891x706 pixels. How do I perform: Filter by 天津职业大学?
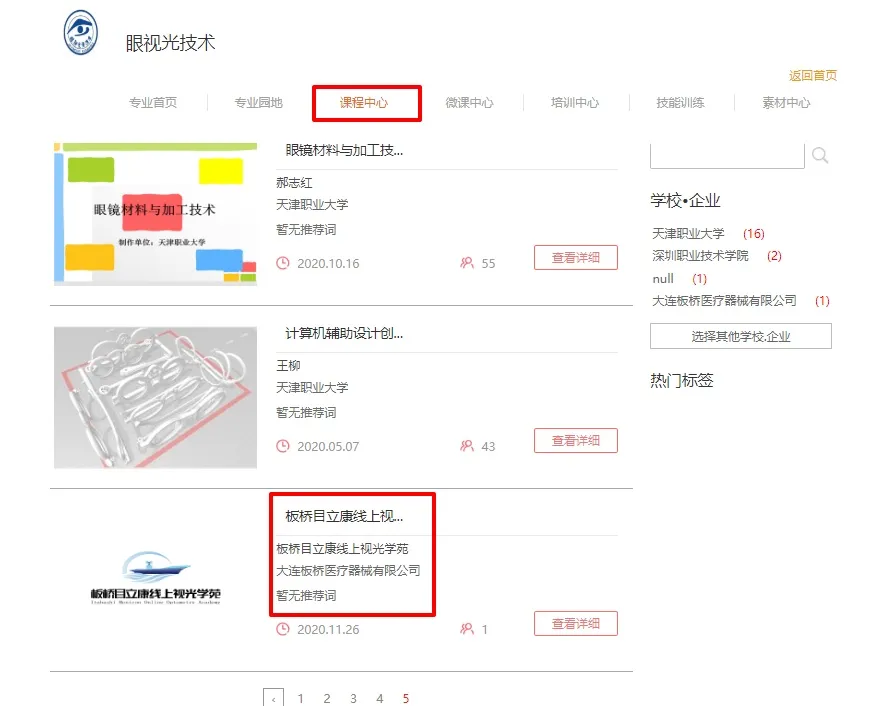688,233
